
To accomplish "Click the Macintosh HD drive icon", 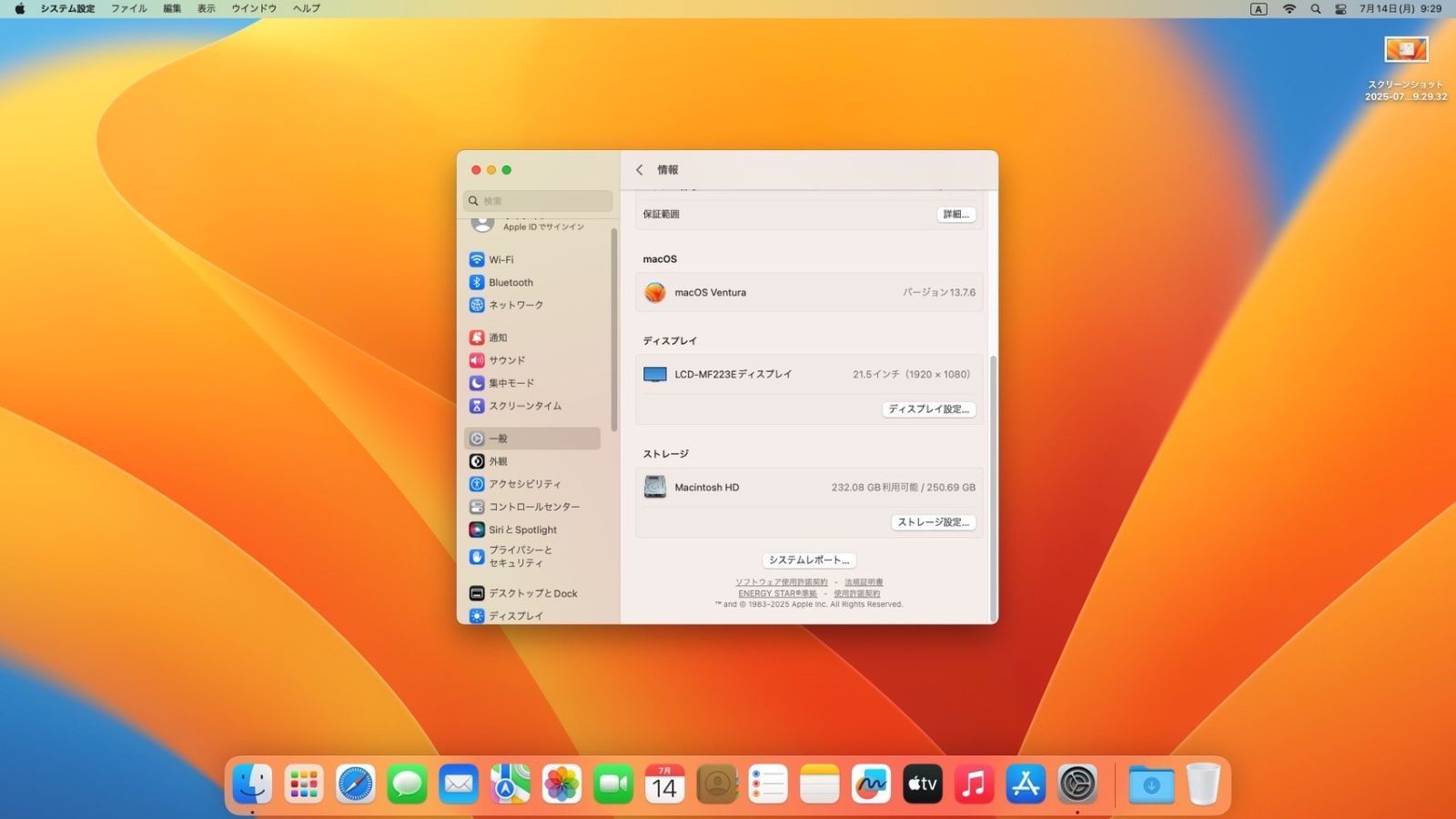I will click(655, 487).
